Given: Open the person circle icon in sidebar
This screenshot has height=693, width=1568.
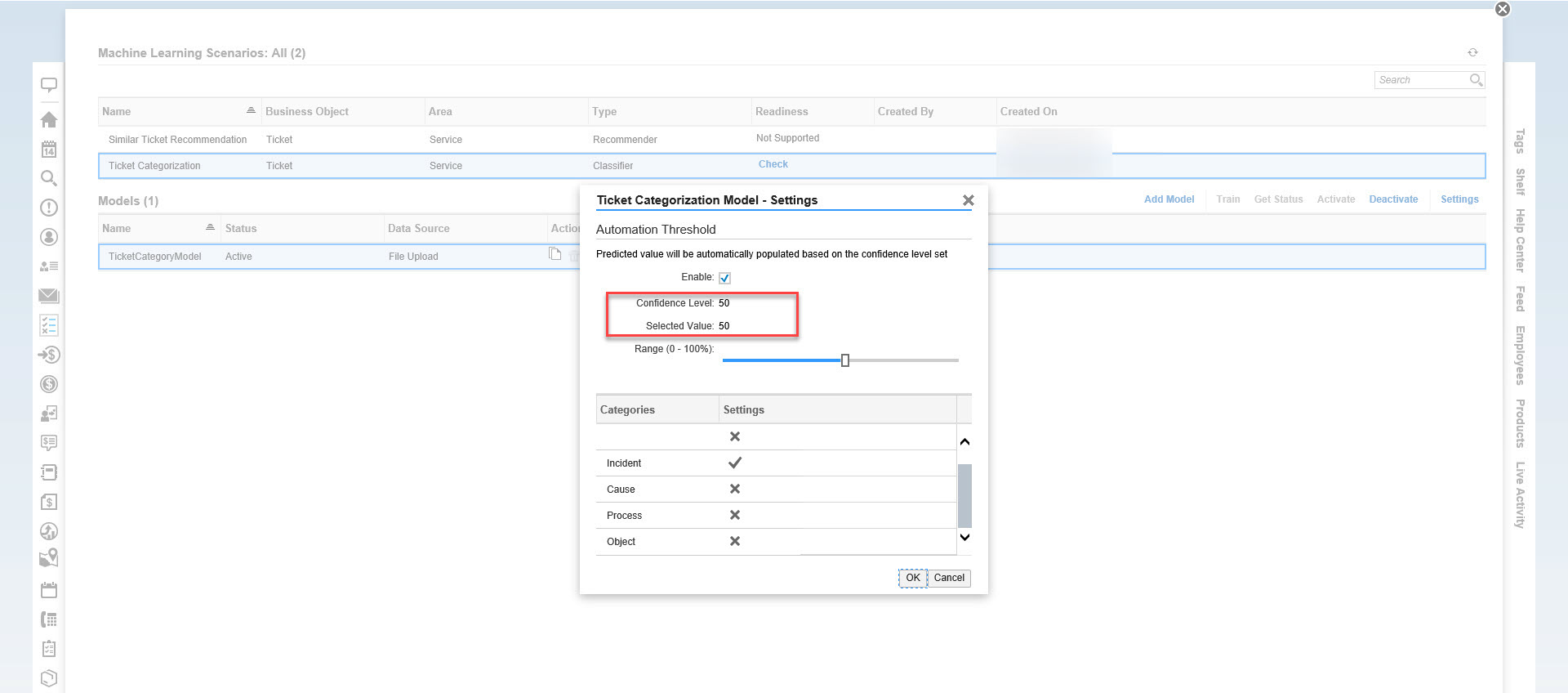Looking at the screenshot, I should [49, 237].
